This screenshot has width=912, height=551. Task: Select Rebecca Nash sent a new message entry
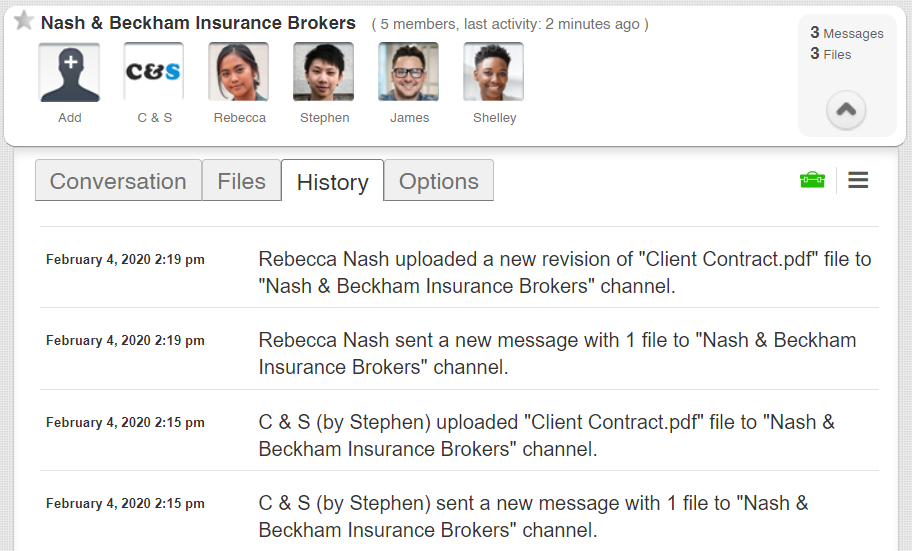click(x=557, y=353)
